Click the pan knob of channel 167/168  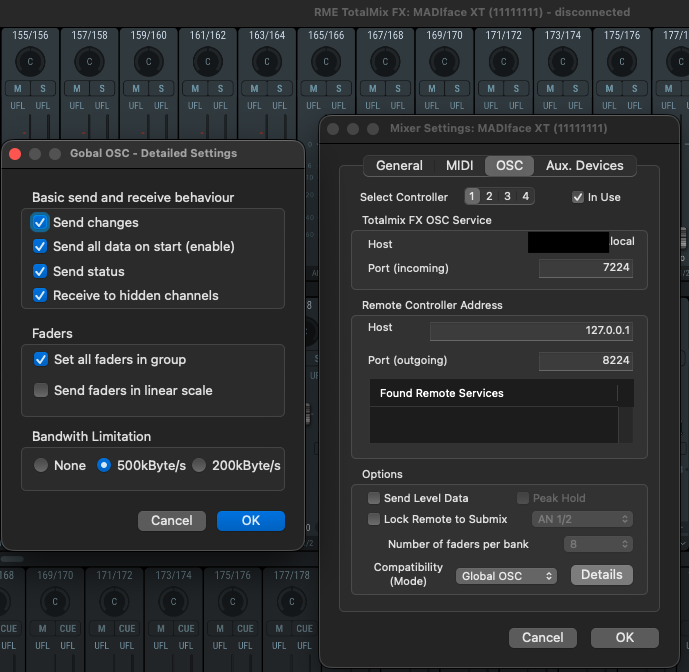tap(385, 62)
